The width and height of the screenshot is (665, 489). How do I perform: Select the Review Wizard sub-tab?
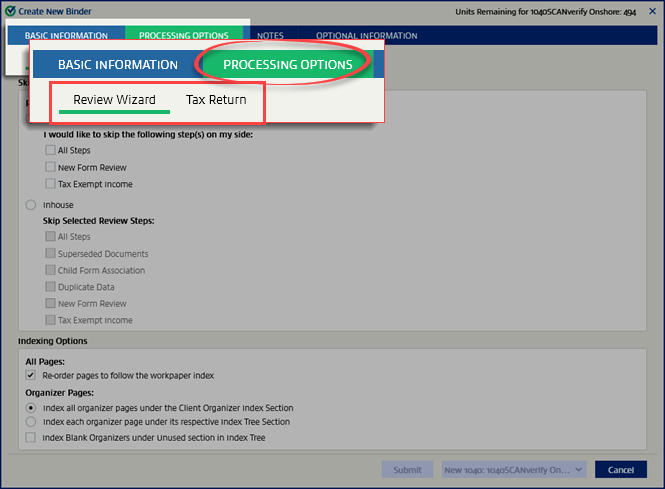(114, 100)
